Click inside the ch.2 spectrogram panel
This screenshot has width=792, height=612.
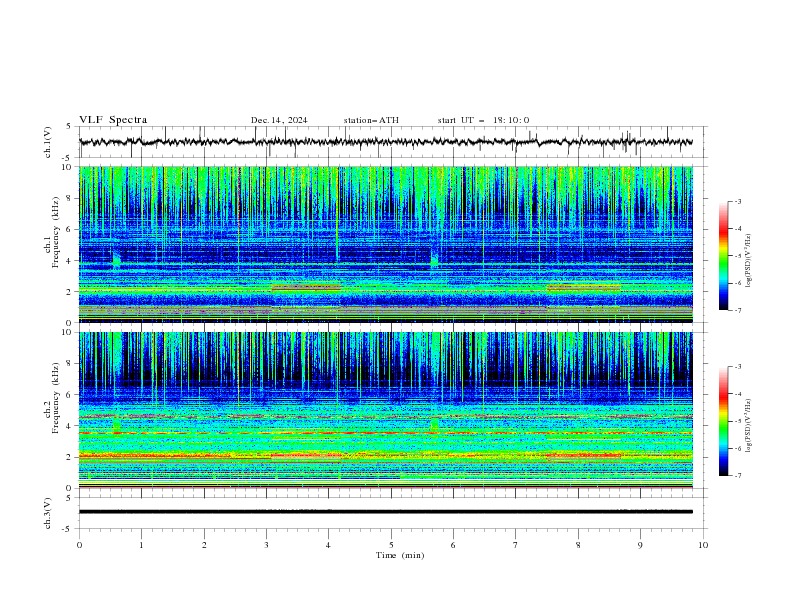point(385,410)
